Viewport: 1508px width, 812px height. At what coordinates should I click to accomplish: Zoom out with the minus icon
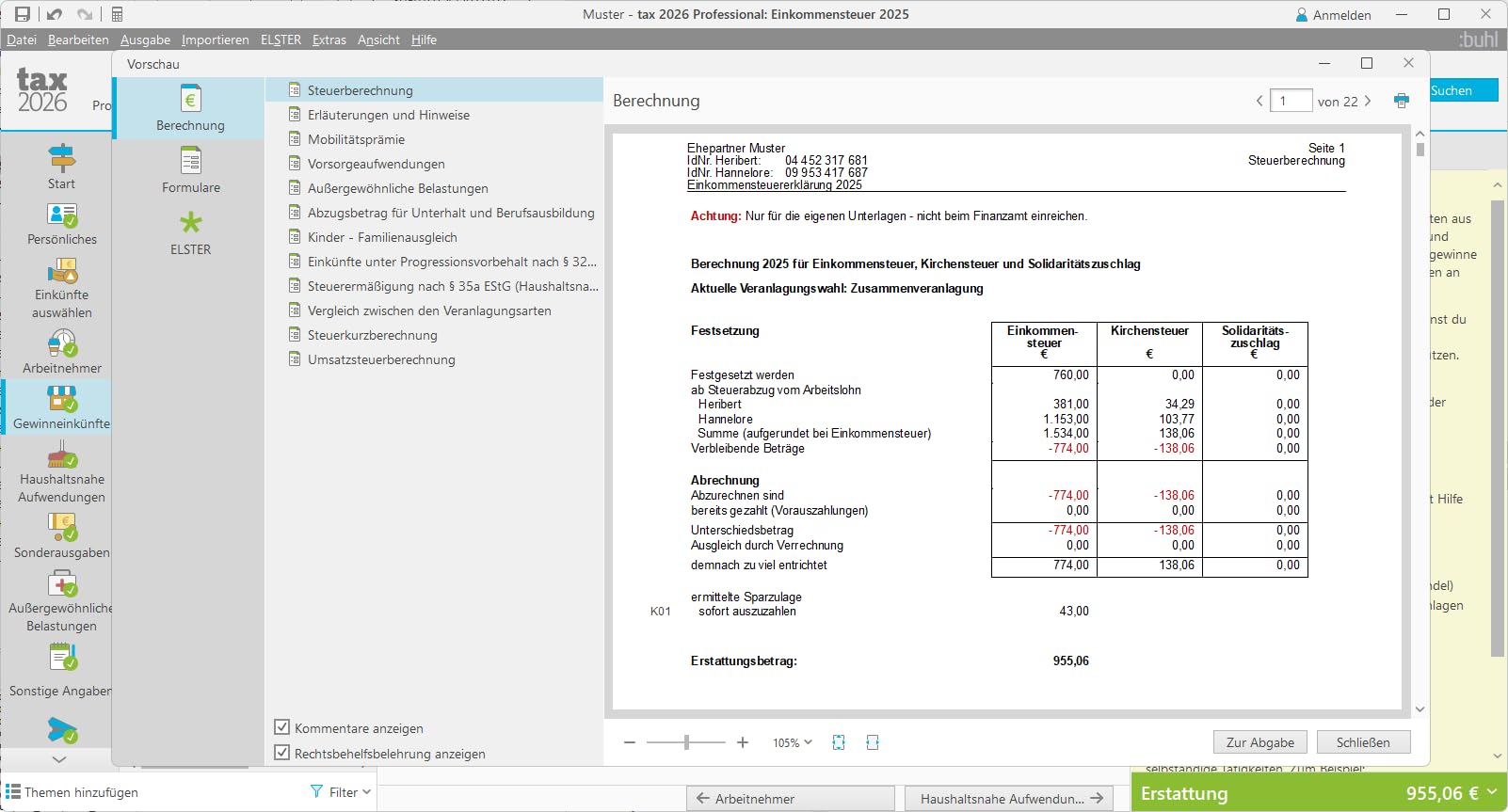[x=629, y=742]
